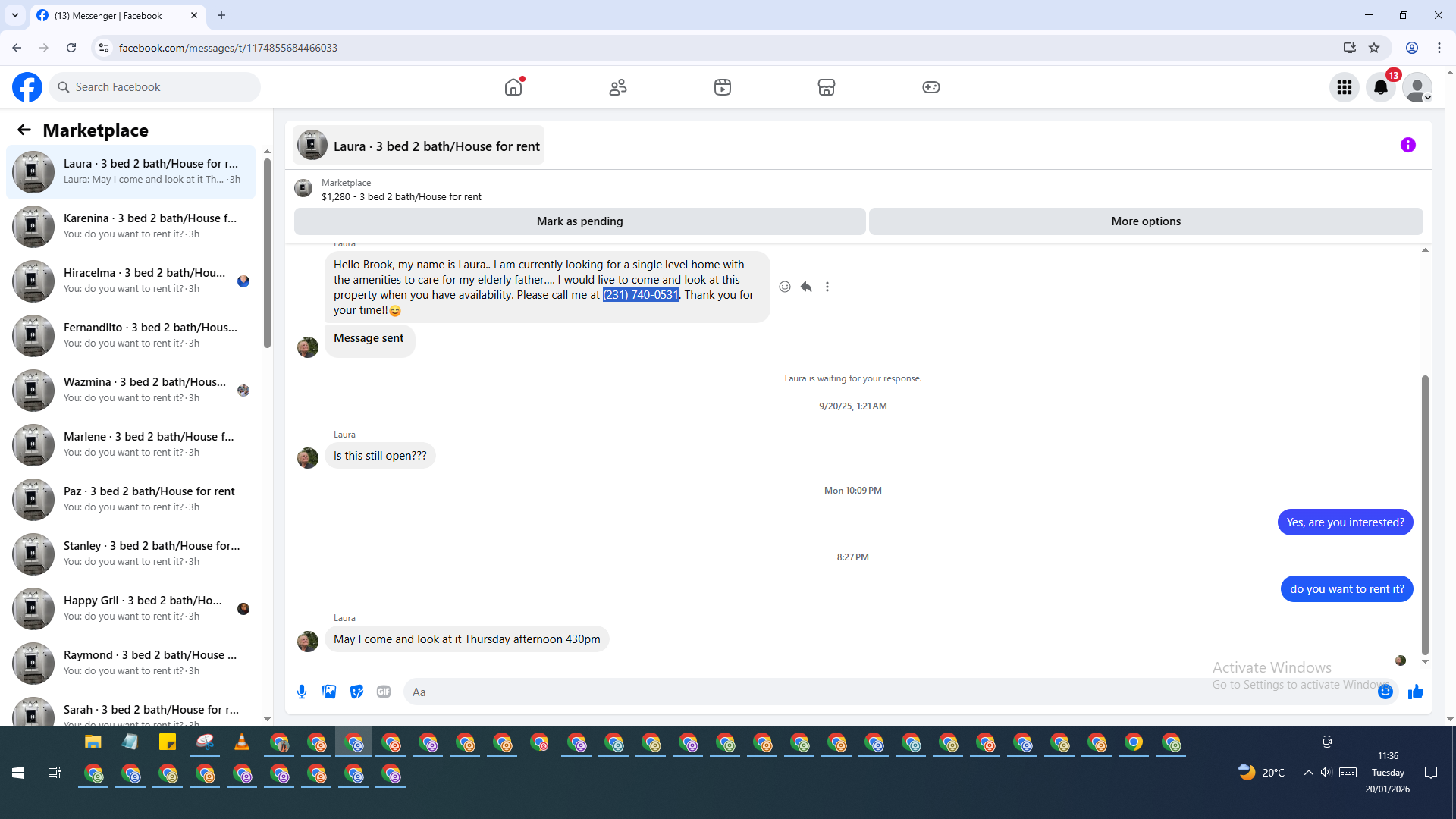This screenshot has width=1456, height=819.
Task: Open the Wazmina conversation
Action: [131, 391]
